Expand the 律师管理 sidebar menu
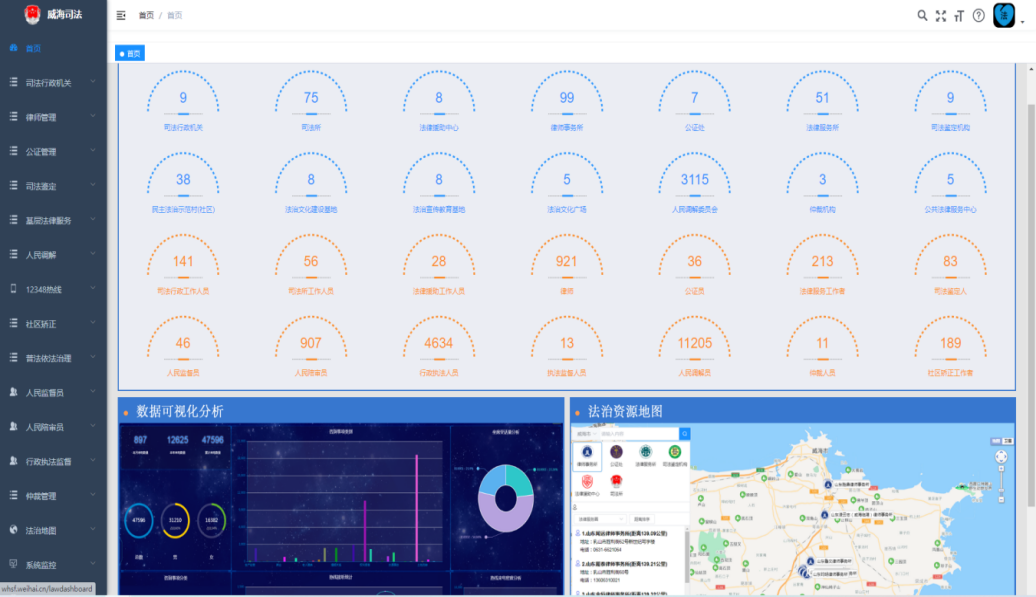 tap(53, 117)
